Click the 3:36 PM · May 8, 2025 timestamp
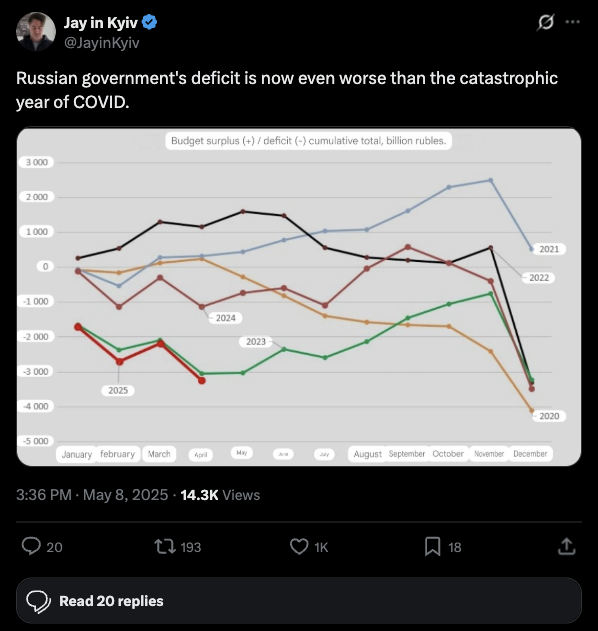 click(92, 495)
